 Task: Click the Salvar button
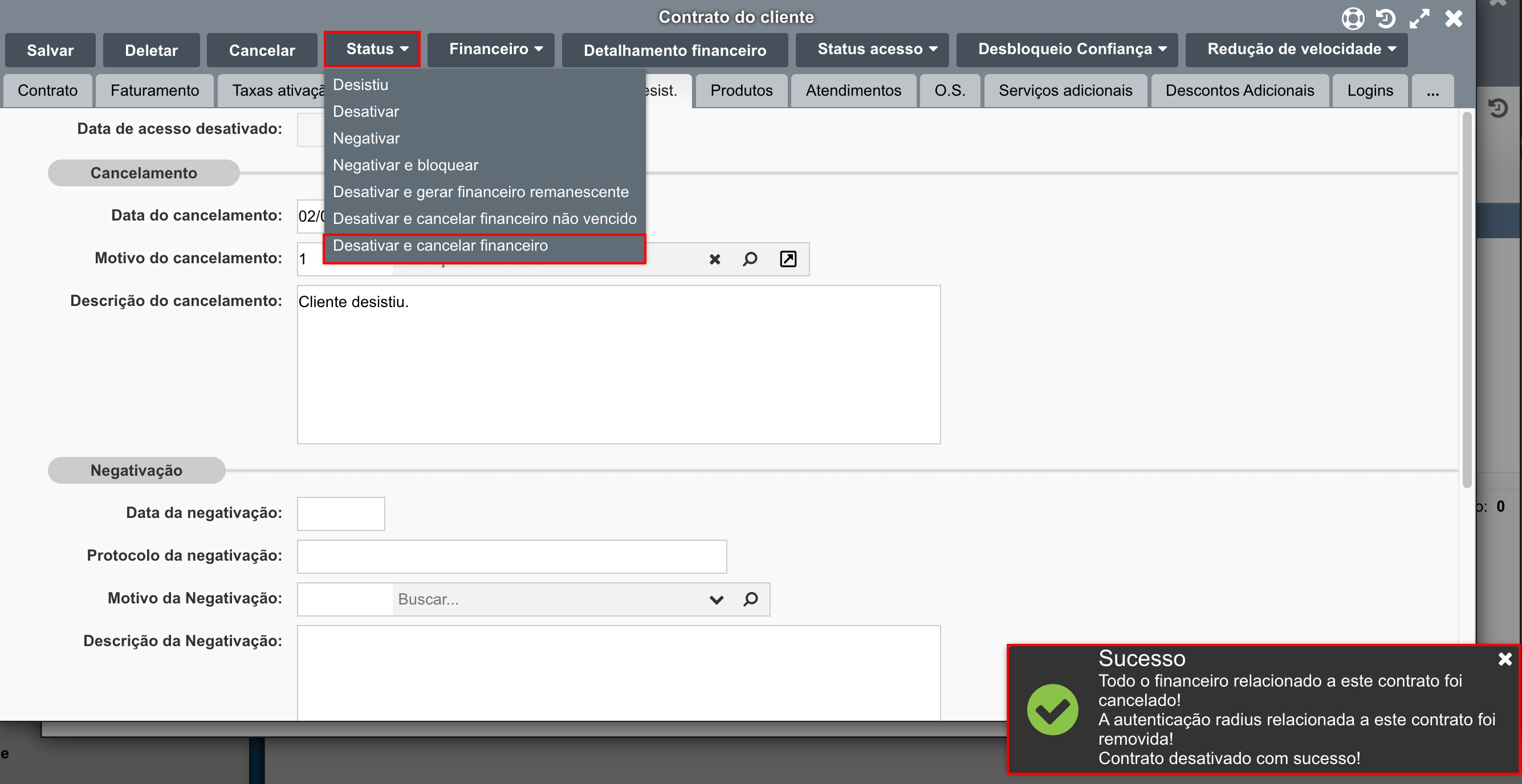(x=50, y=50)
